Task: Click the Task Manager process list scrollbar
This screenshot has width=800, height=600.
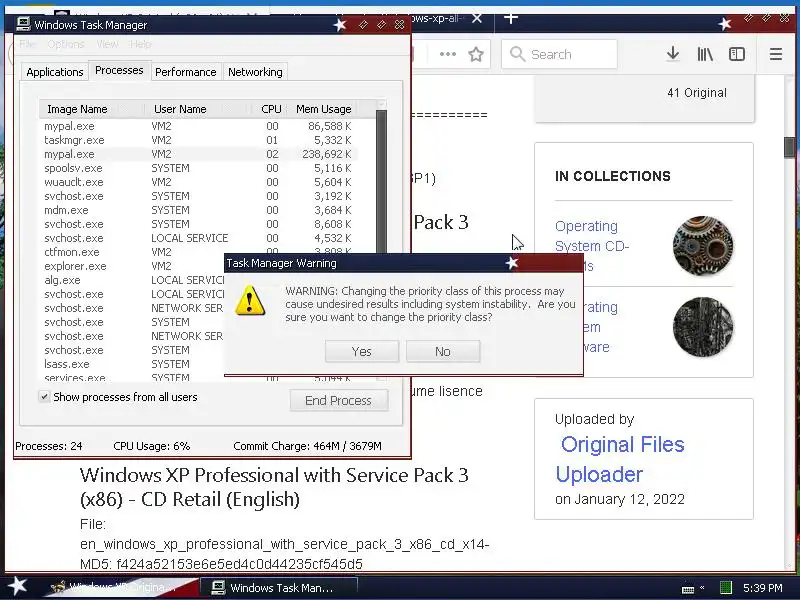Action: pyautogui.click(x=381, y=179)
